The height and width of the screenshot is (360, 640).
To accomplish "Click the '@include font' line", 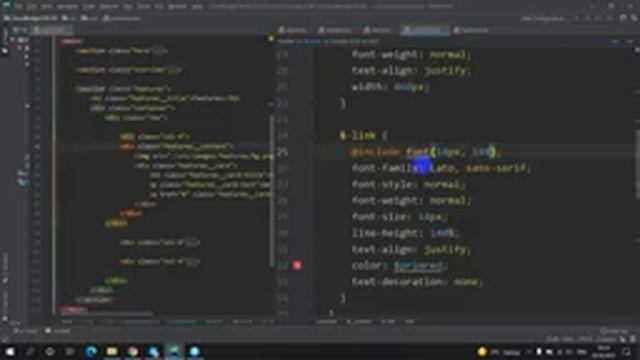I will pos(426,152).
